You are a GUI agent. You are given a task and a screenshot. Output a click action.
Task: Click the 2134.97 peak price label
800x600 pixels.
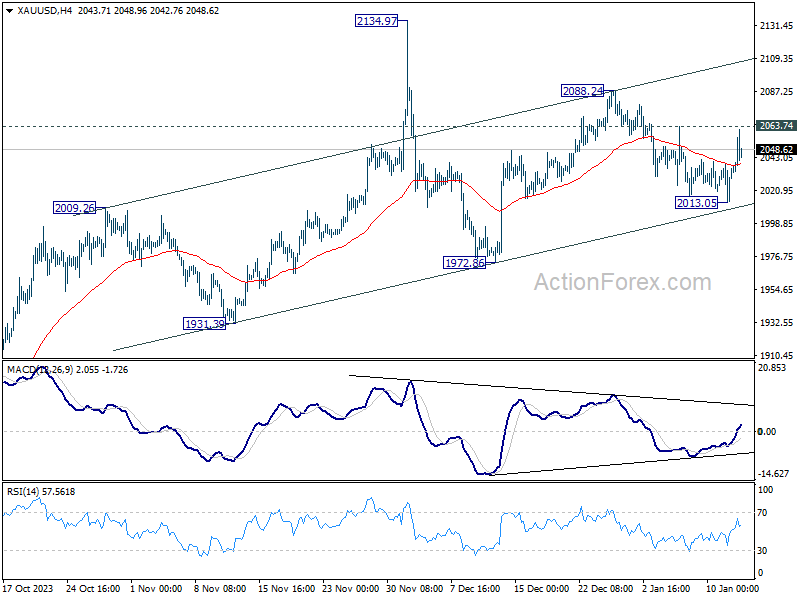pos(377,21)
